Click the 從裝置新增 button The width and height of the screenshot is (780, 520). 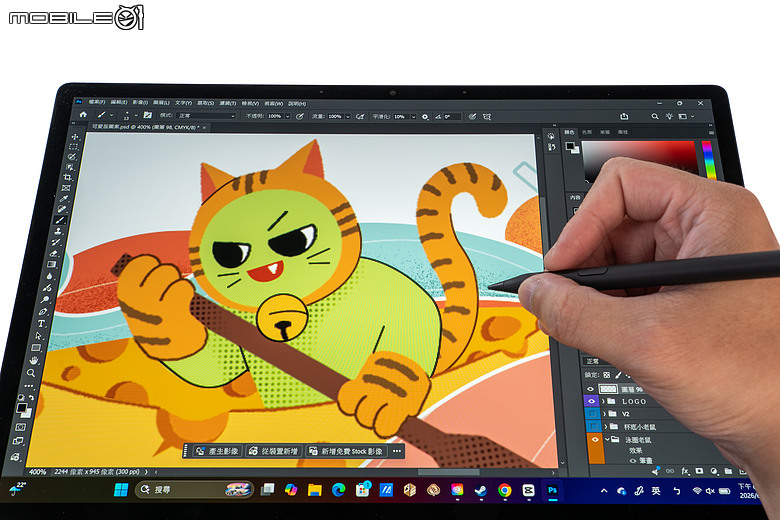pyautogui.click(x=274, y=451)
